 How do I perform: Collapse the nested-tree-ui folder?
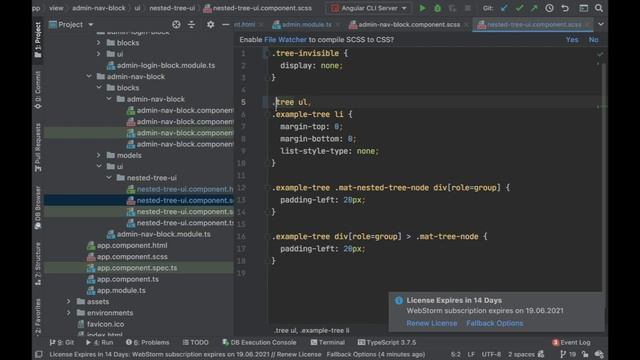click(109, 178)
